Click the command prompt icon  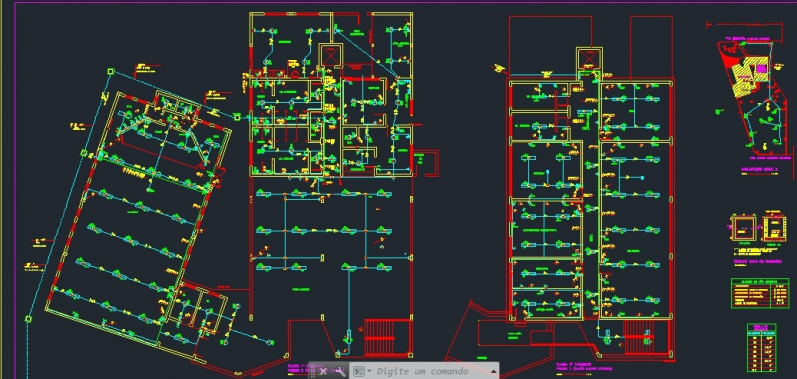(359, 371)
